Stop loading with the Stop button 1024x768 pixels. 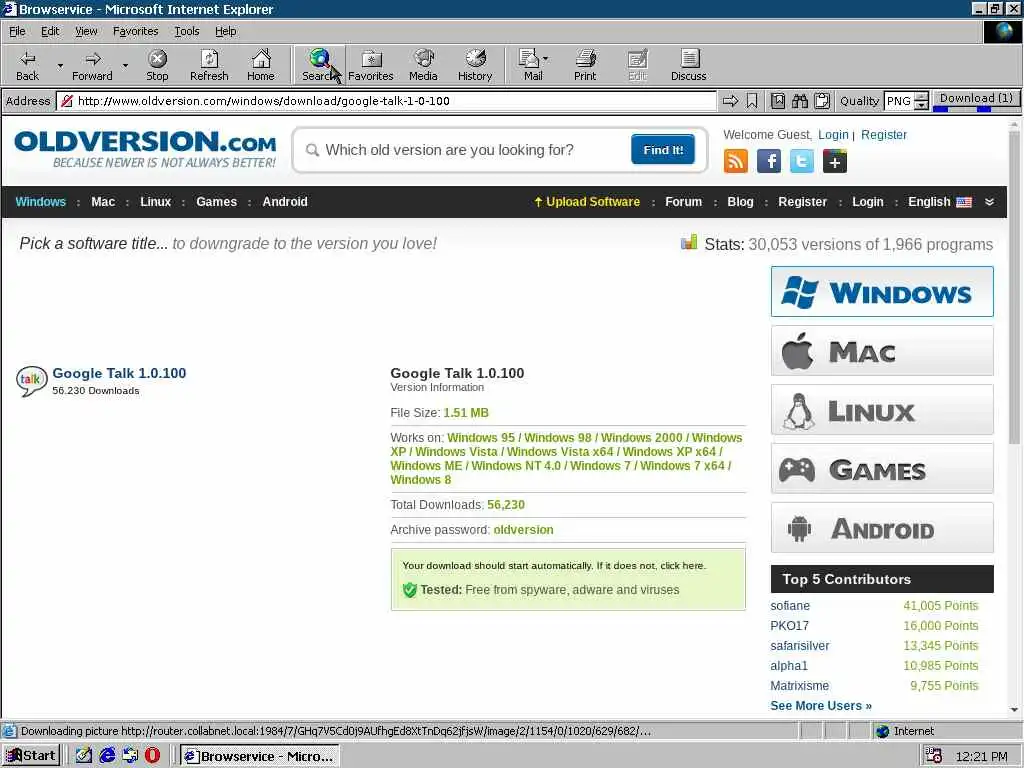[x=157, y=65]
